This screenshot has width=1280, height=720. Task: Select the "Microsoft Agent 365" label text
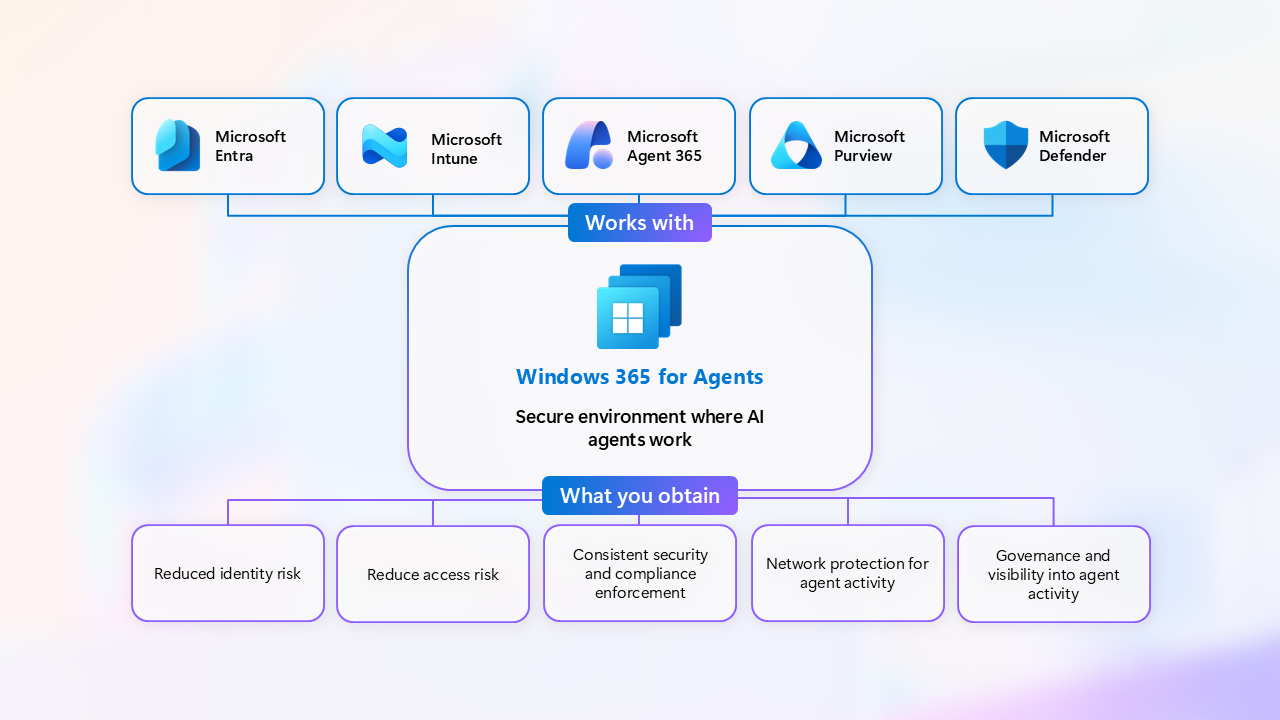pyautogui.click(x=664, y=146)
